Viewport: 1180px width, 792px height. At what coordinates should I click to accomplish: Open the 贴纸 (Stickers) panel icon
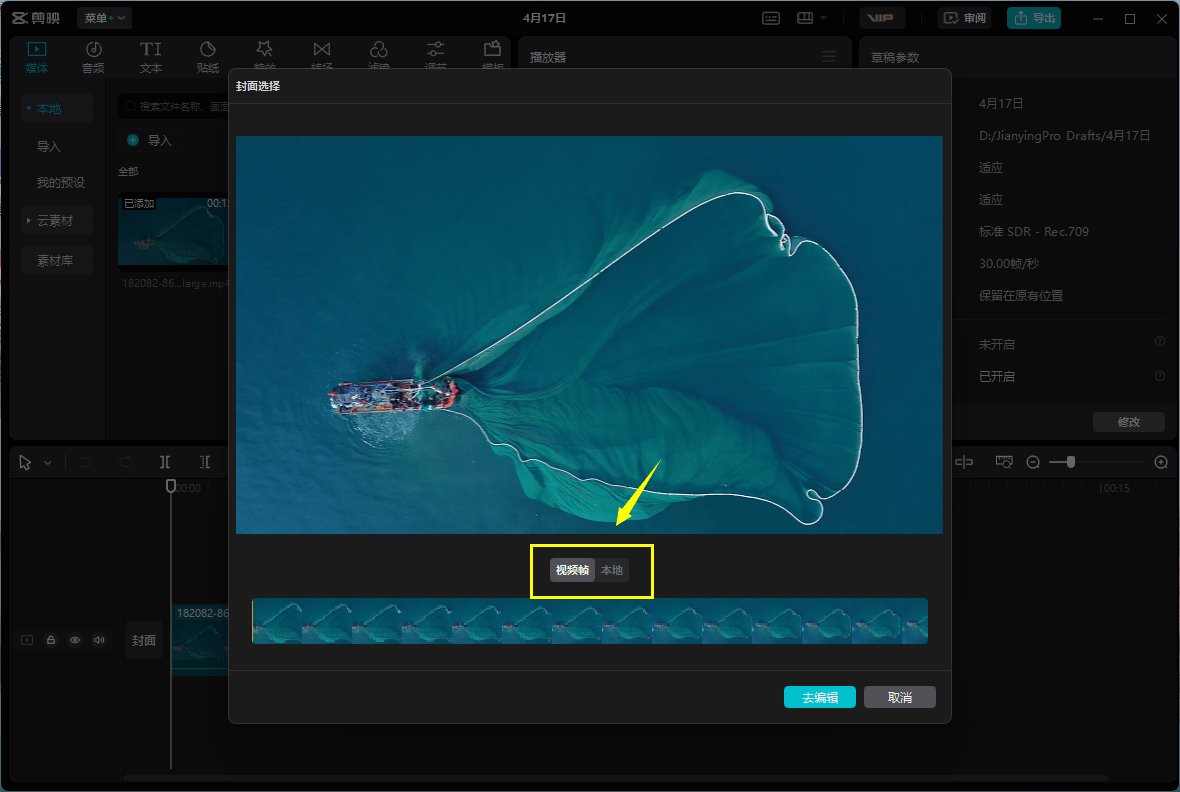point(208,50)
